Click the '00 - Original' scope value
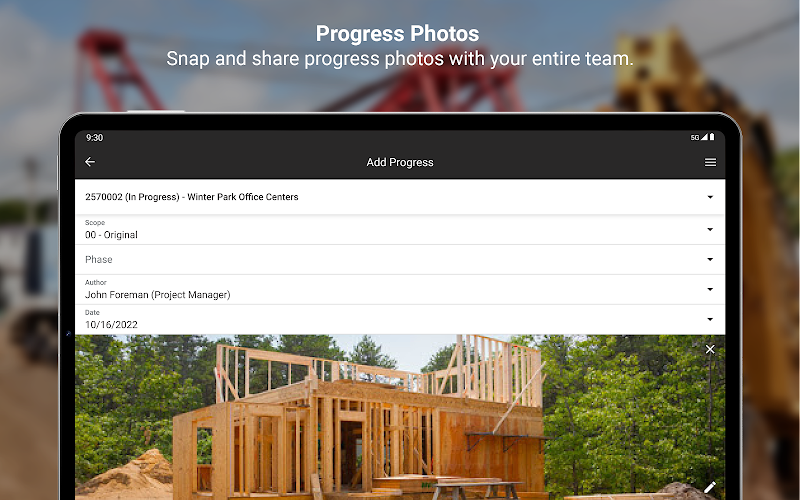 point(111,235)
